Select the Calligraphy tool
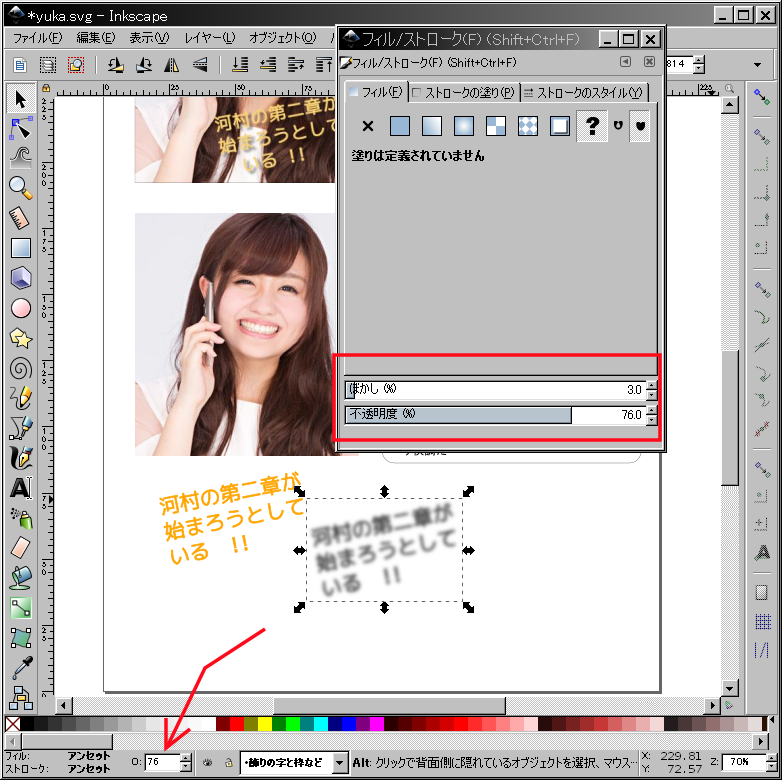Image resolution: width=782 pixels, height=780 pixels. click(20, 457)
